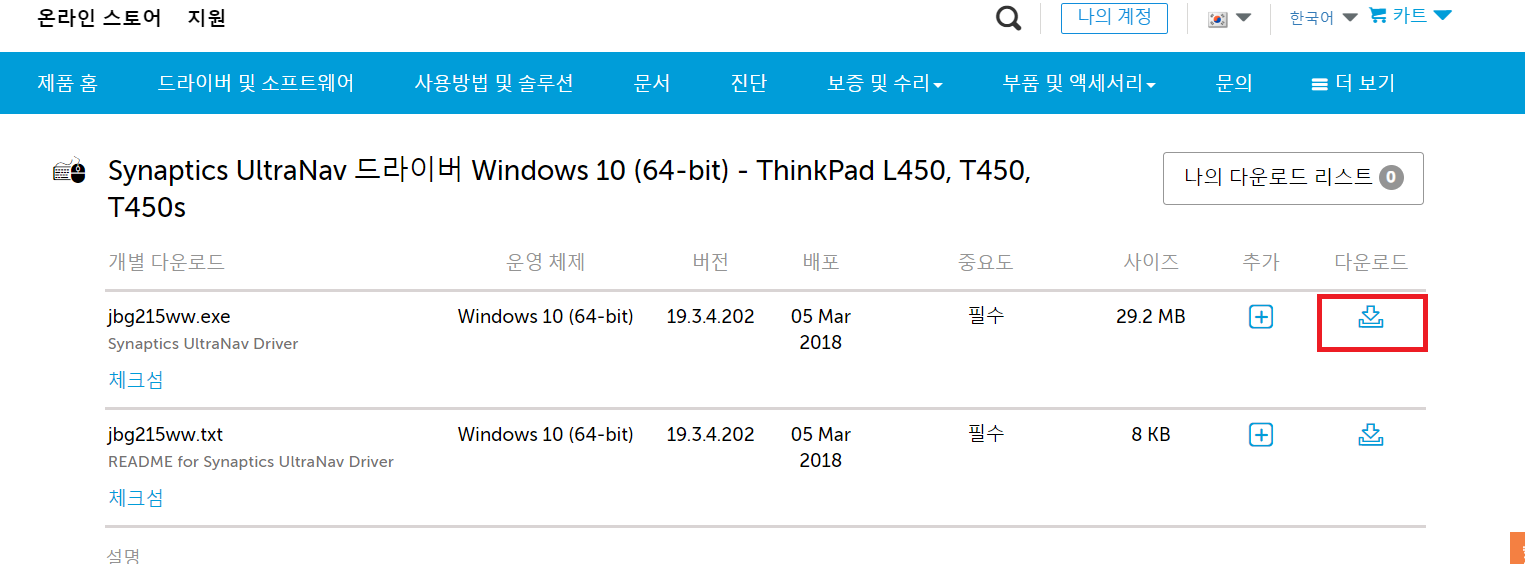1525x564 pixels.
Task: Click the 추가 column header
Action: [x=1261, y=263]
